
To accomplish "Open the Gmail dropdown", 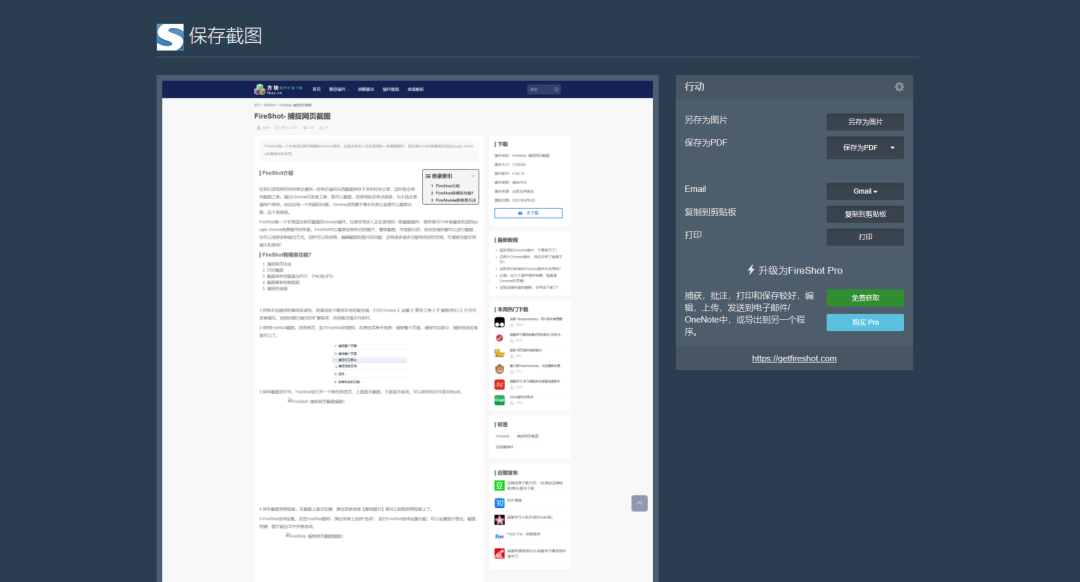I will click(864, 191).
